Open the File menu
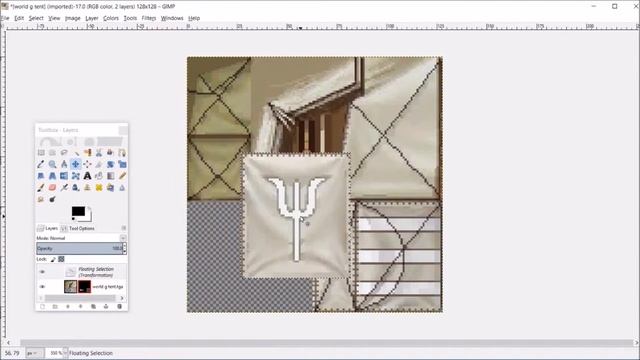This screenshot has width=640, height=360. click(x=5, y=18)
